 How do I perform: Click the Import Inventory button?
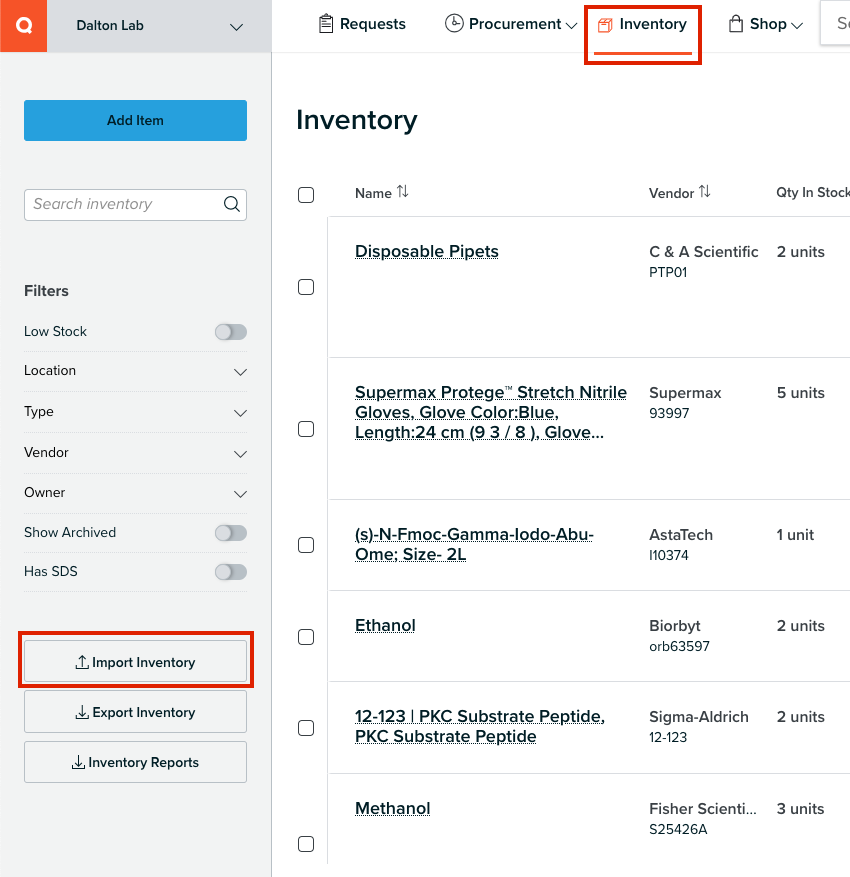pyautogui.click(x=135, y=662)
